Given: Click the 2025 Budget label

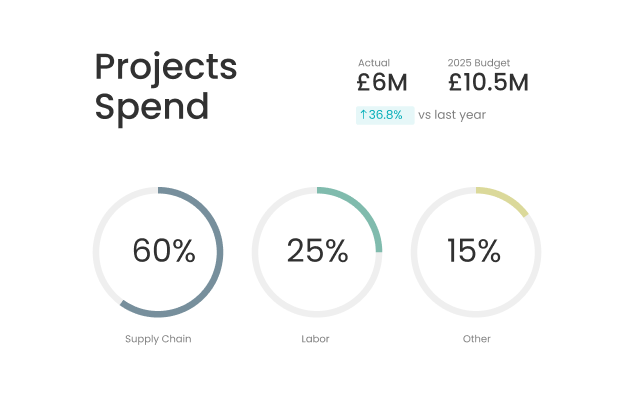Looking at the screenshot, I should click(x=479, y=63).
